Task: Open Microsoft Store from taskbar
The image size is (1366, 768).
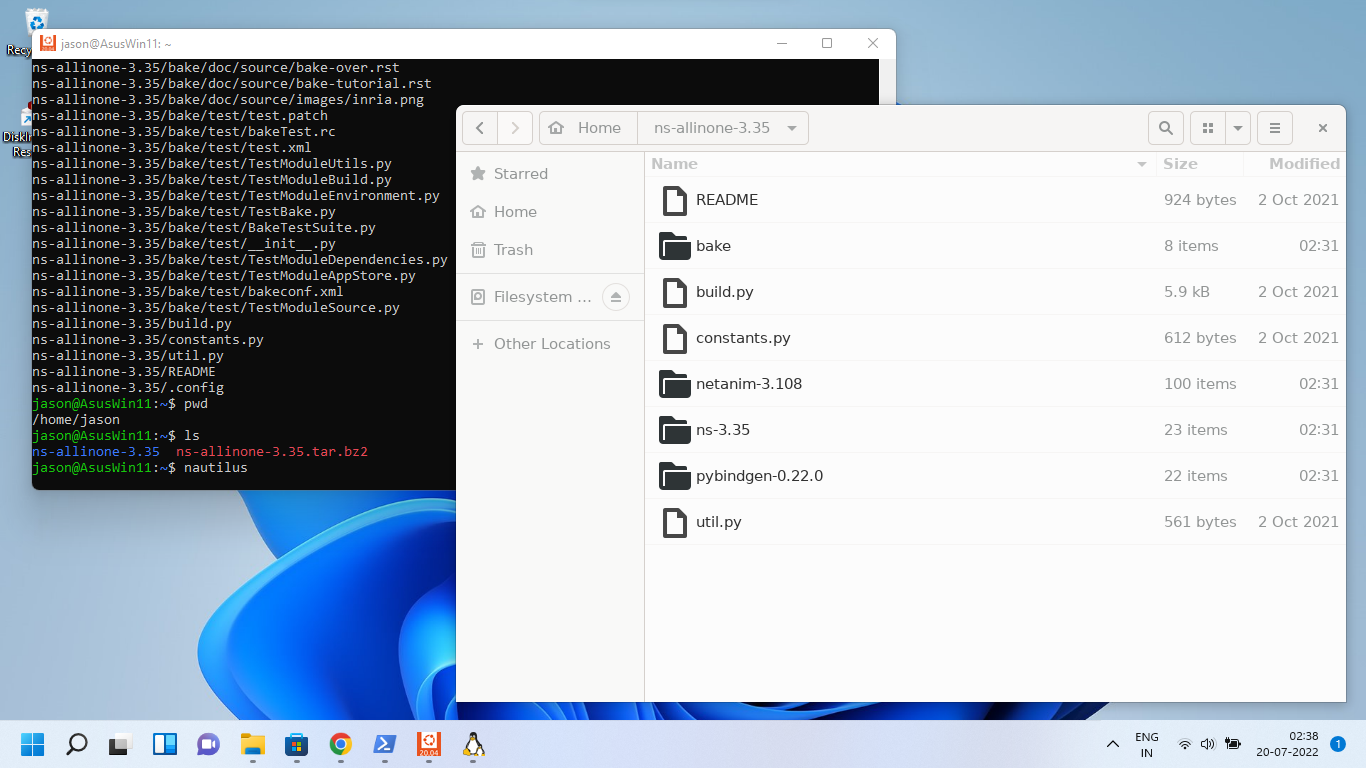Action: (x=297, y=744)
